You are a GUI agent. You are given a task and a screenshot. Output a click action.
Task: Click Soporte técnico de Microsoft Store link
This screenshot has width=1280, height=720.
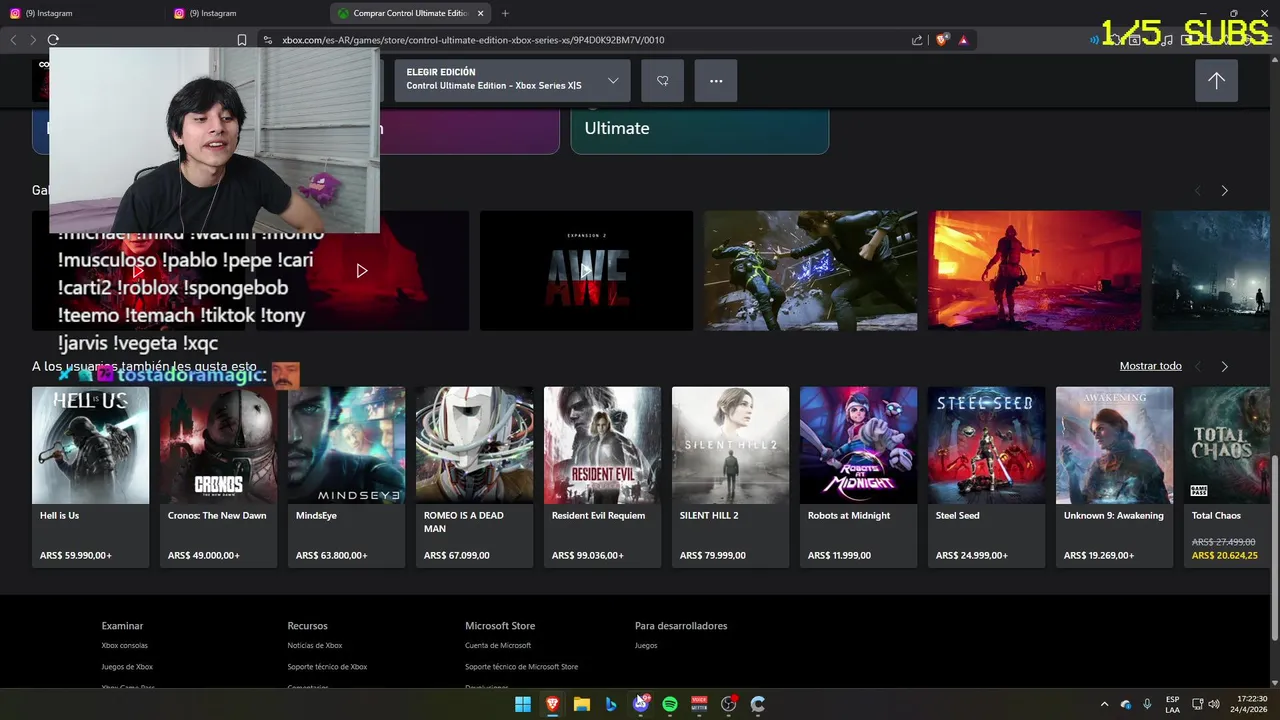pyautogui.click(x=521, y=667)
